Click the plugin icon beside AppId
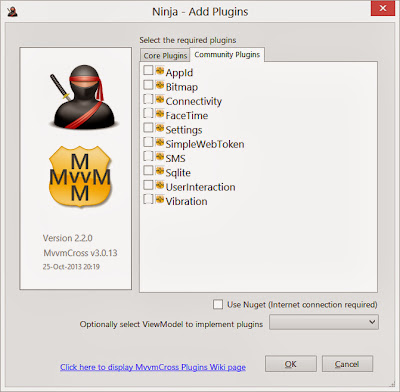The image size is (400, 392). [160, 71]
